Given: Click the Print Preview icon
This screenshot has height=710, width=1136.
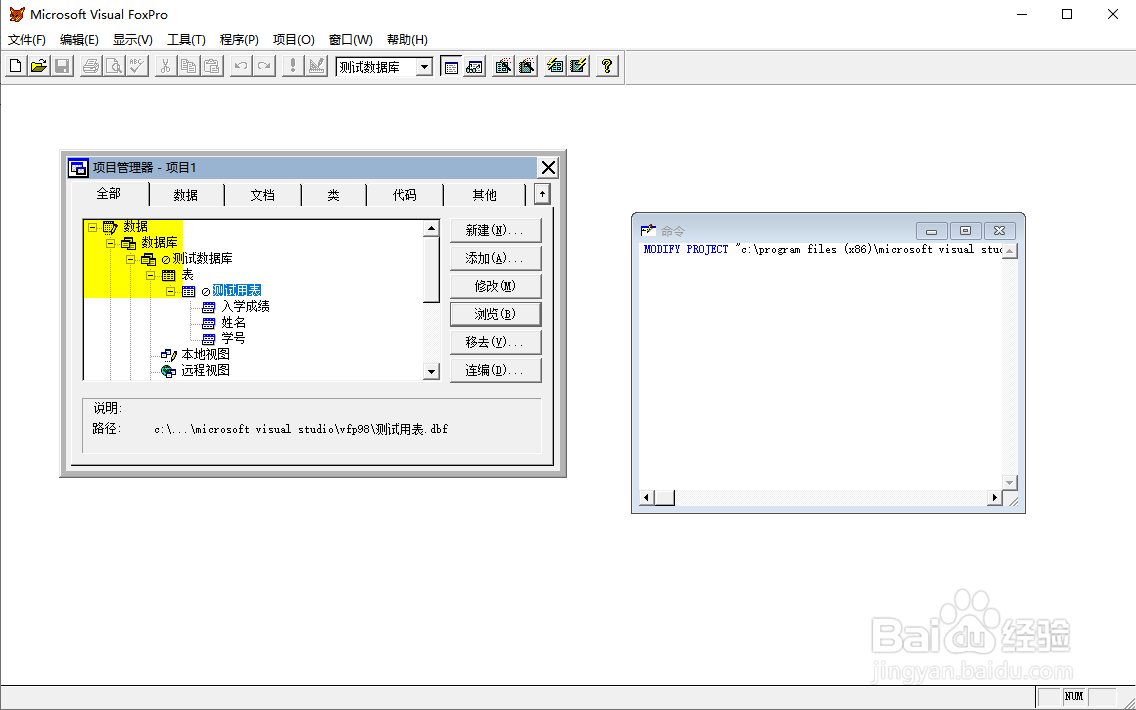Looking at the screenshot, I should [114, 66].
